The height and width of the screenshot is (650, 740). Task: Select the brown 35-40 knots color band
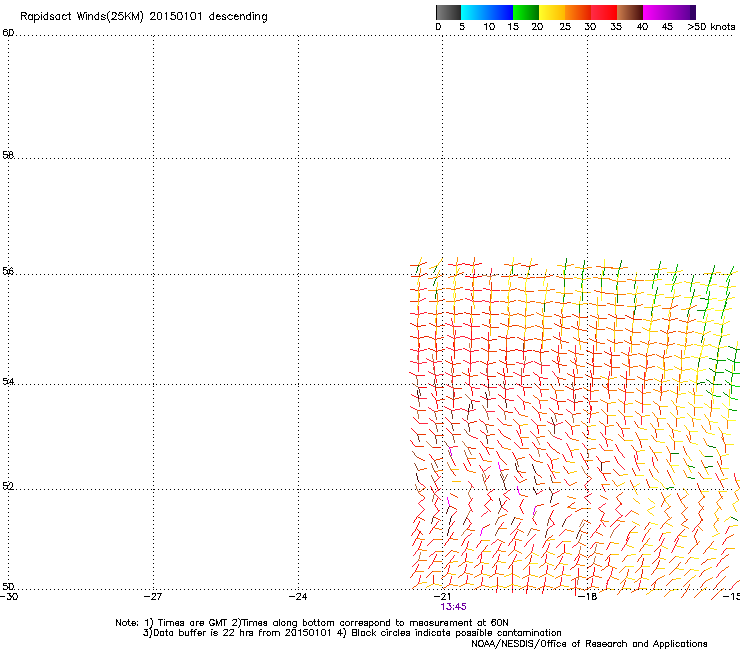pyautogui.click(x=630, y=12)
